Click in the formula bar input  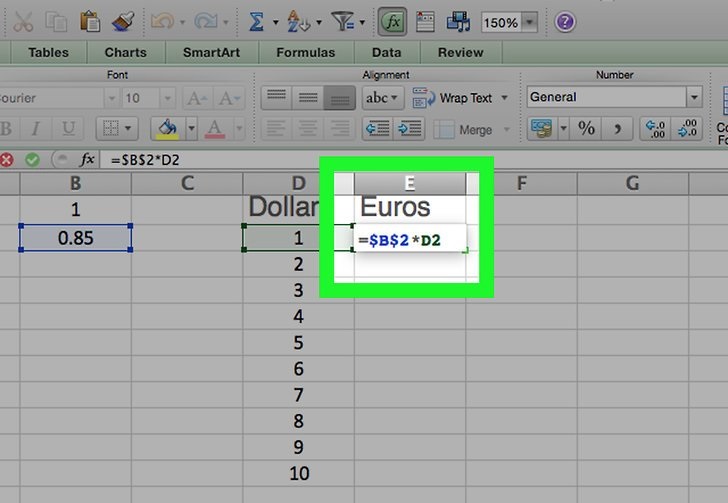[x=413, y=160]
